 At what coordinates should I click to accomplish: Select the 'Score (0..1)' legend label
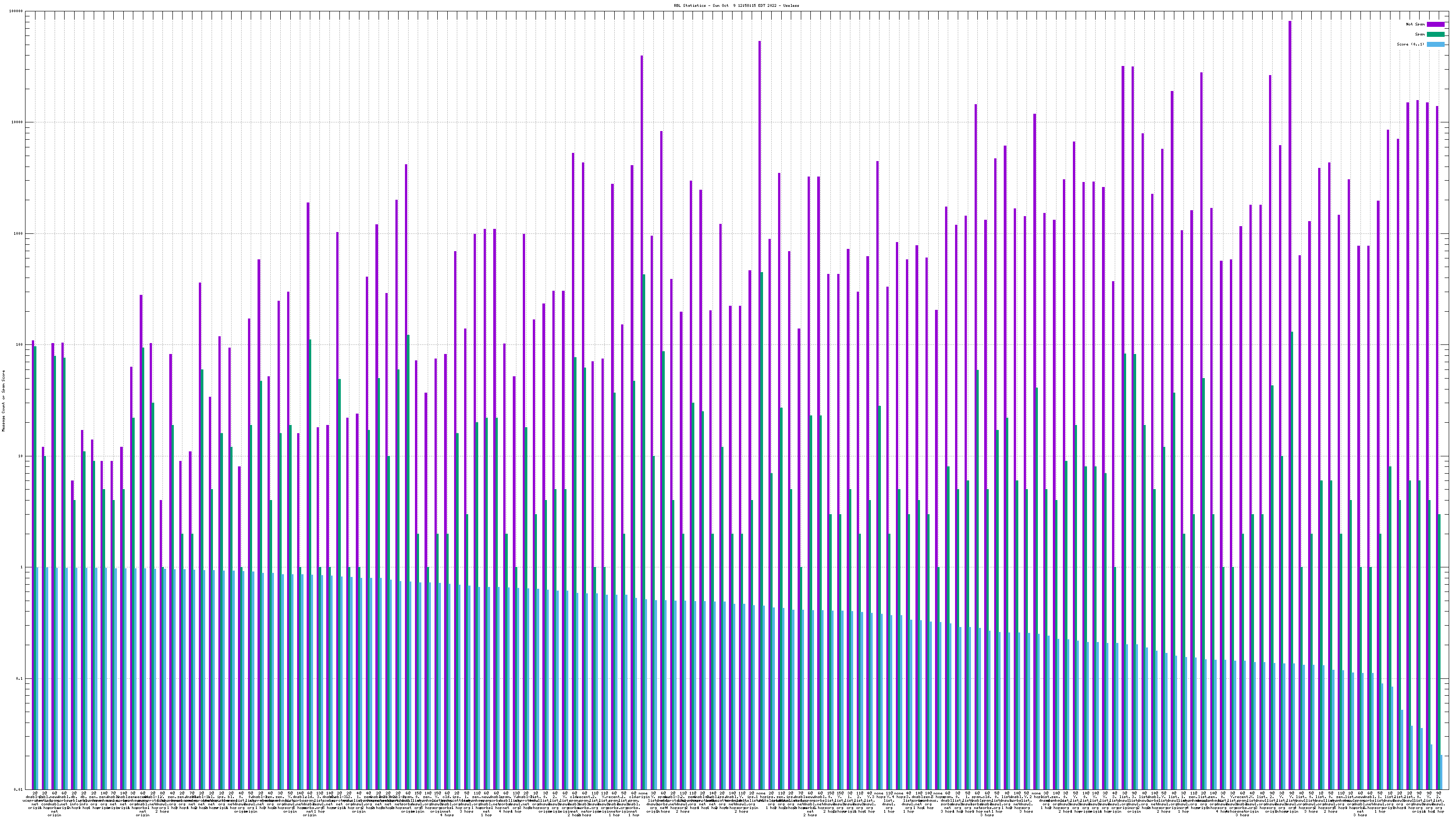click(1411, 44)
